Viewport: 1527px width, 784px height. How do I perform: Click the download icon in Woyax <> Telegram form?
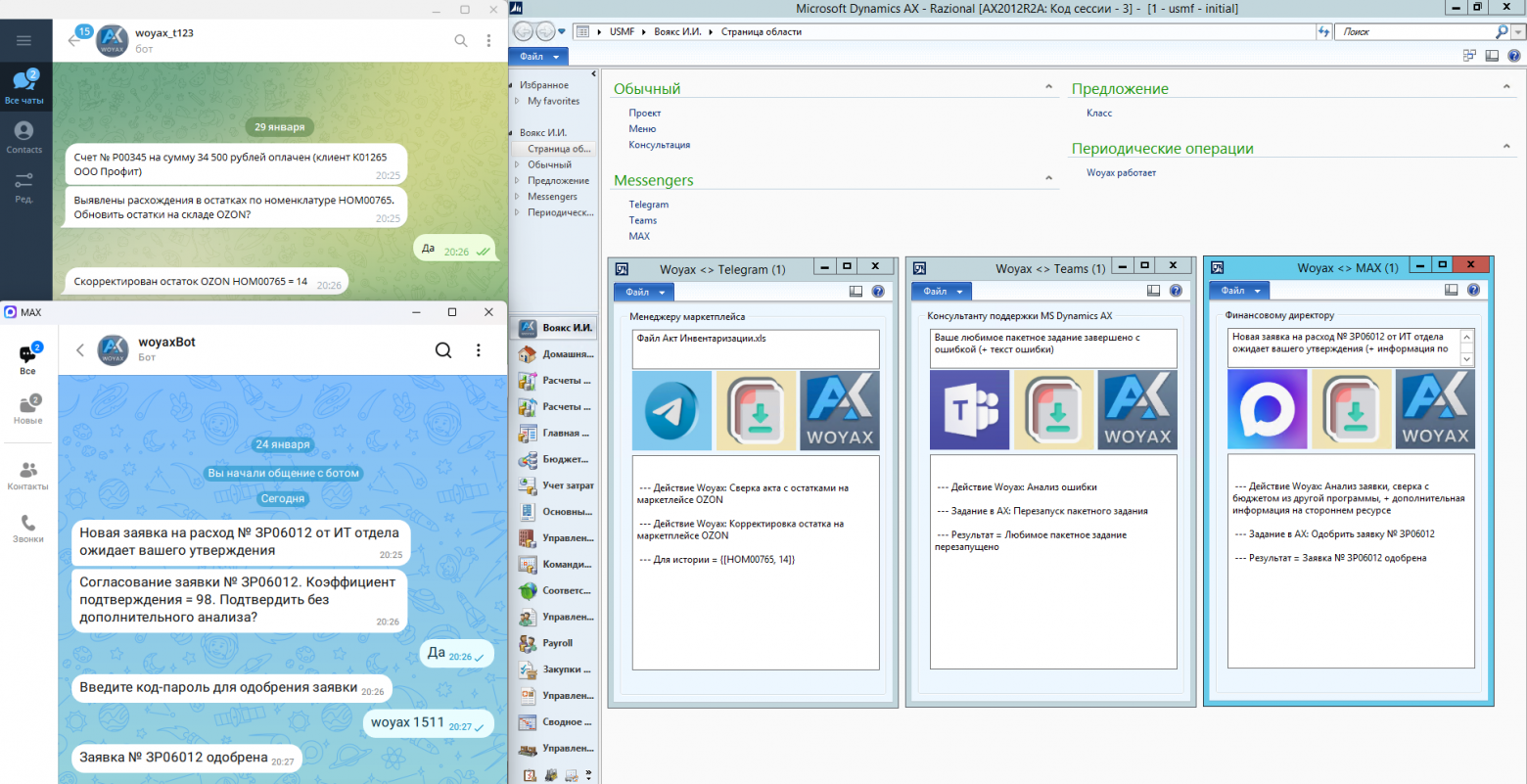(x=756, y=410)
